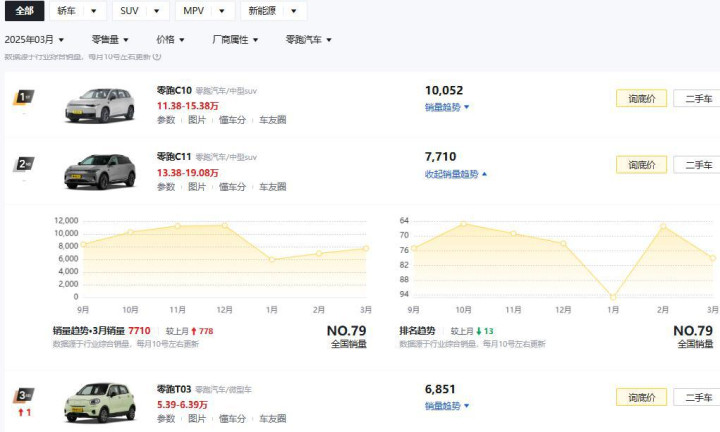Viewport: 720px width, 432px height.
Task: Open 车友圈 for 零跑T03
Action: [273, 419]
